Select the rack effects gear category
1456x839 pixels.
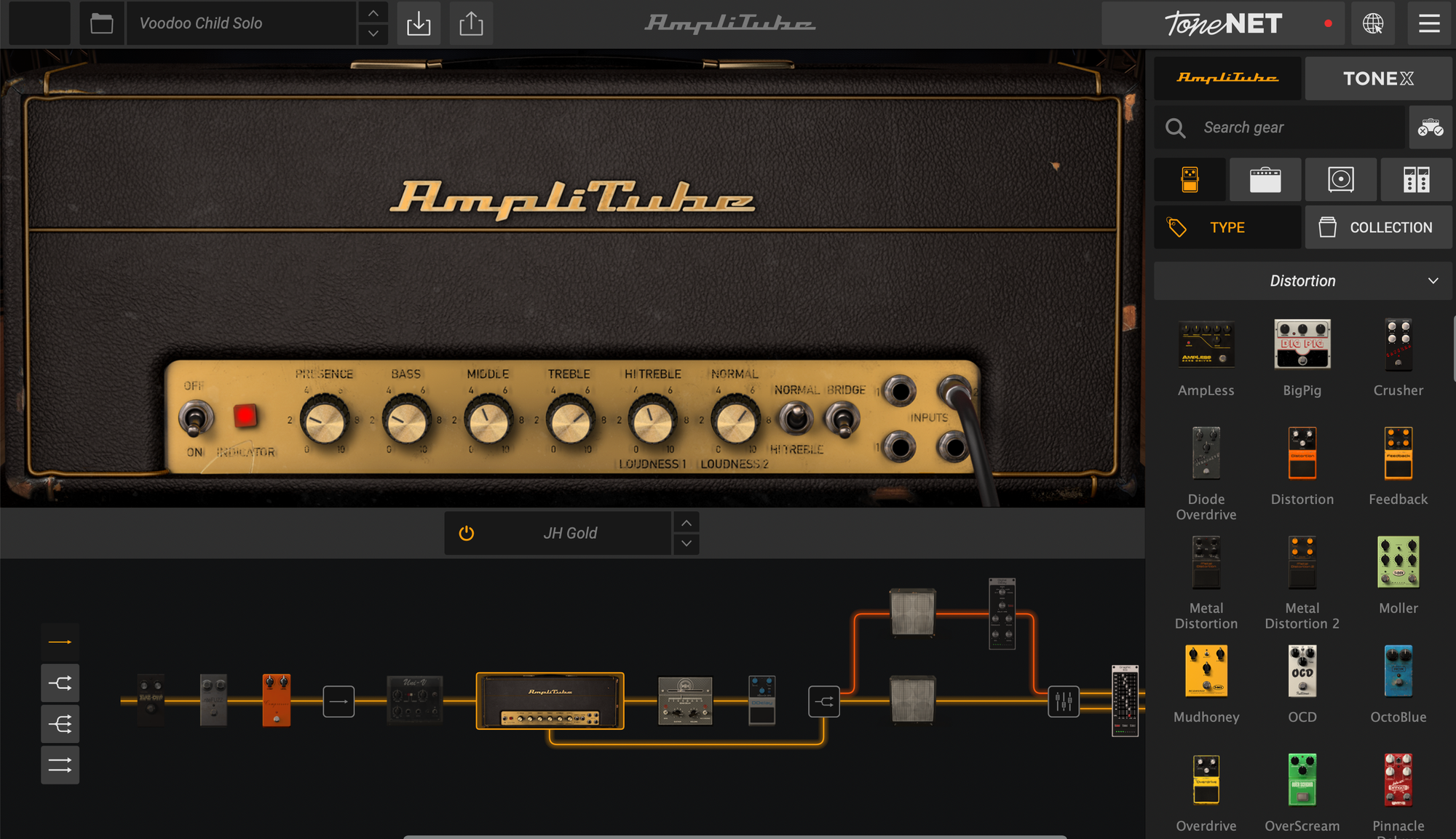click(x=1416, y=179)
